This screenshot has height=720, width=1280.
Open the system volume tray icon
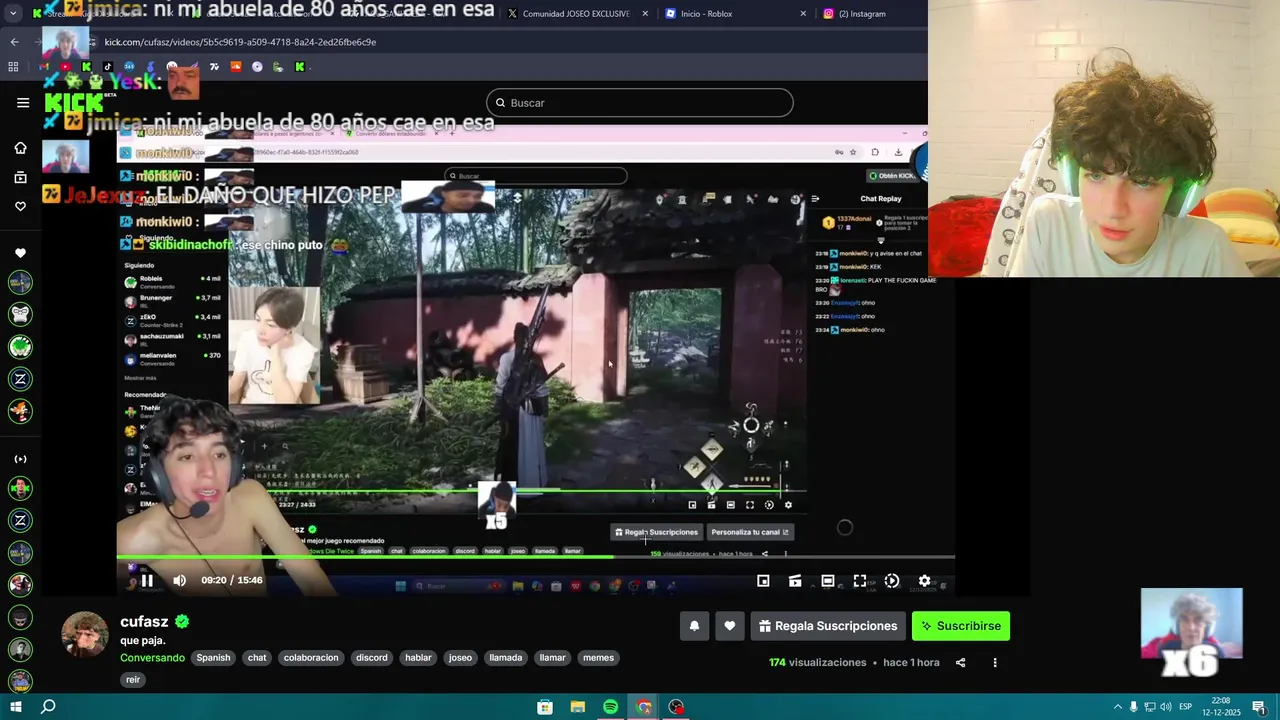pos(1166,707)
